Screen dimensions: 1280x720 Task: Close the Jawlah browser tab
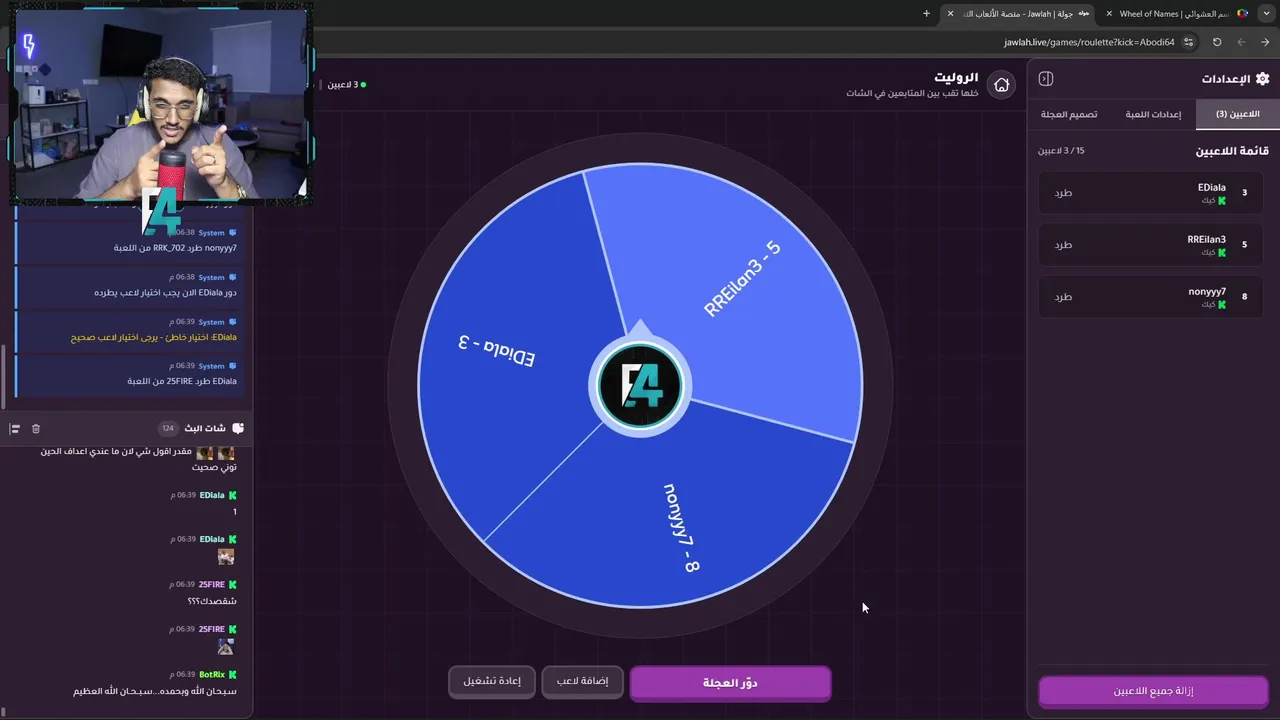(950, 14)
